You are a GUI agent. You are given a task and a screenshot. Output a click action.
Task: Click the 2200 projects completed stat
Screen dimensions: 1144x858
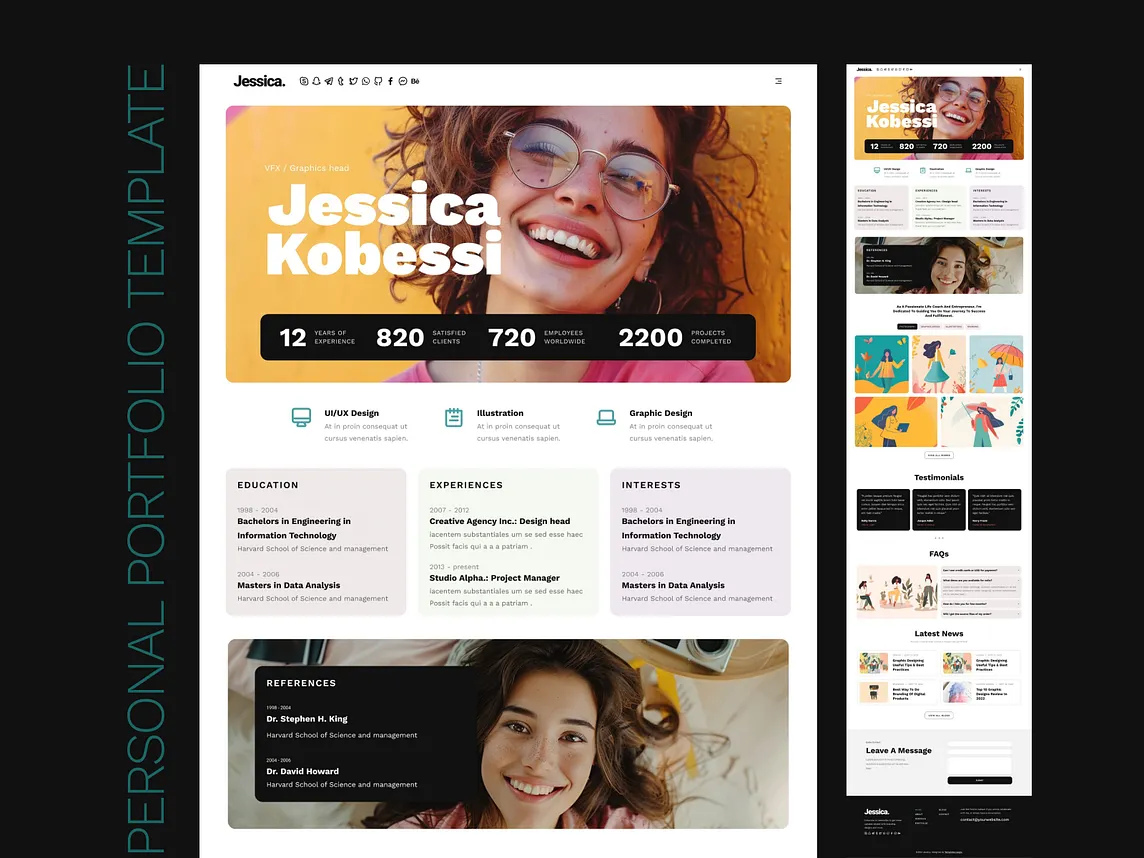(675, 337)
